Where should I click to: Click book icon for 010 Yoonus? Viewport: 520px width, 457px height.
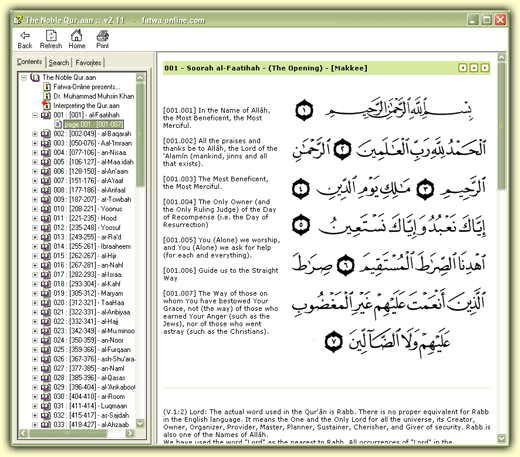[x=46, y=209]
